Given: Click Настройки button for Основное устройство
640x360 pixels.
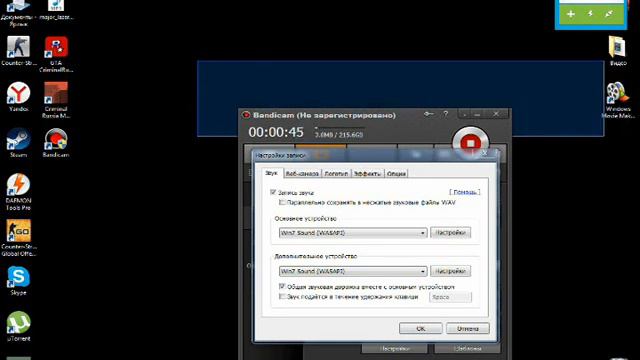Looking at the screenshot, I should click(451, 233).
